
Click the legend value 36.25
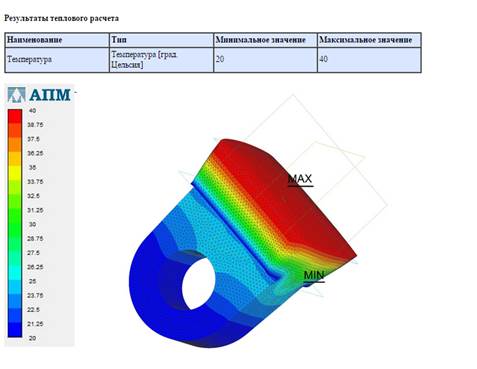[x=35, y=153]
